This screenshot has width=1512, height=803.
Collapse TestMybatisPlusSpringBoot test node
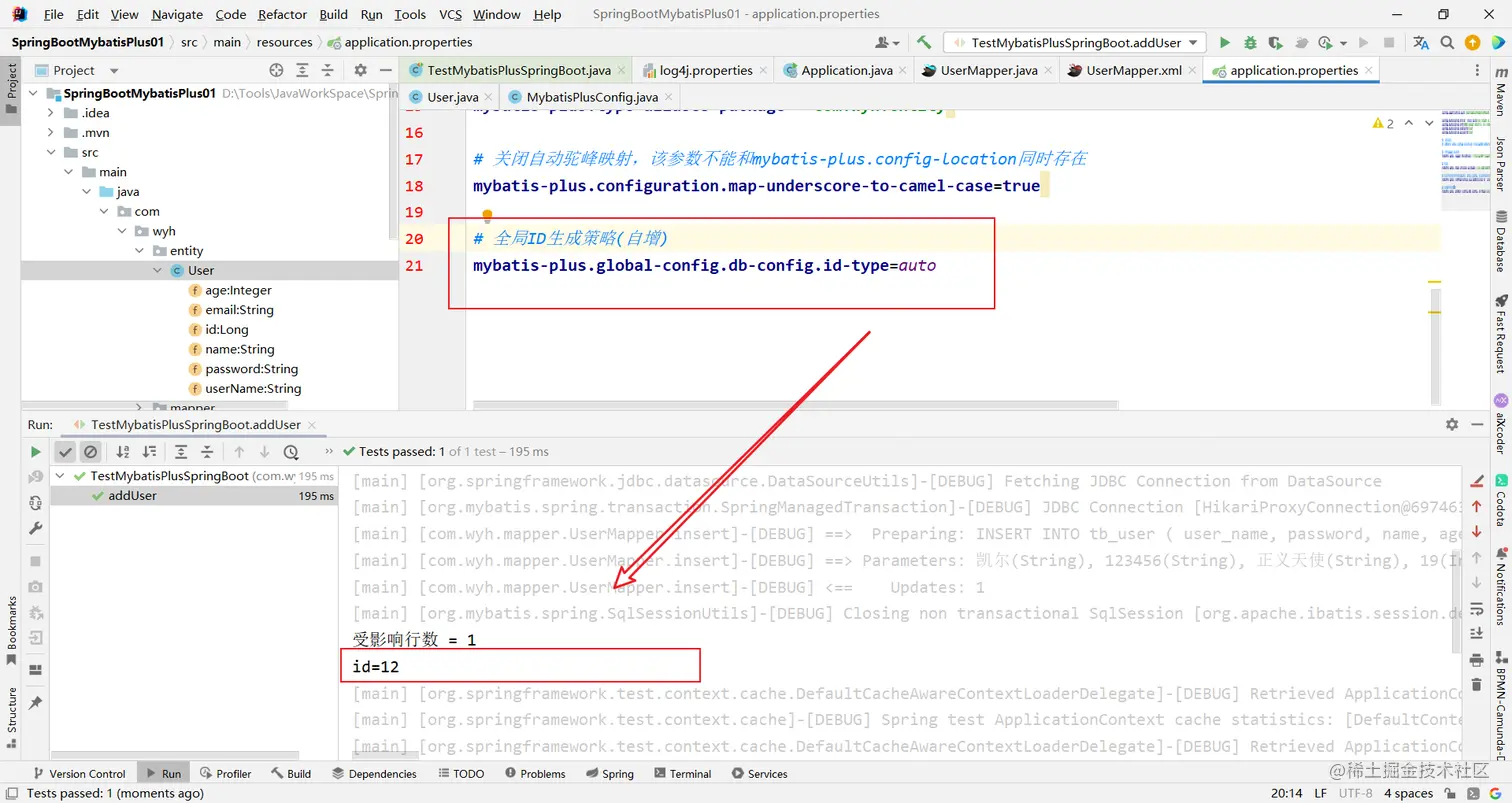pos(62,476)
